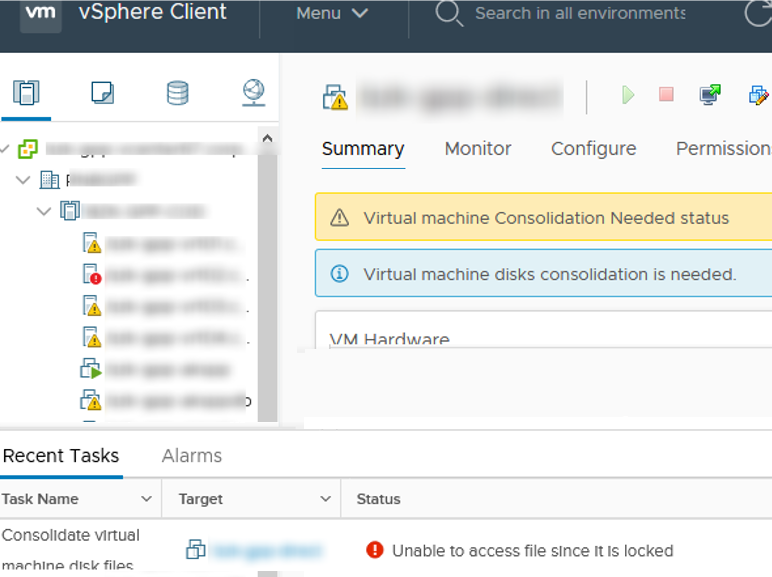Open Edit Settings icon for VM

[758, 95]
